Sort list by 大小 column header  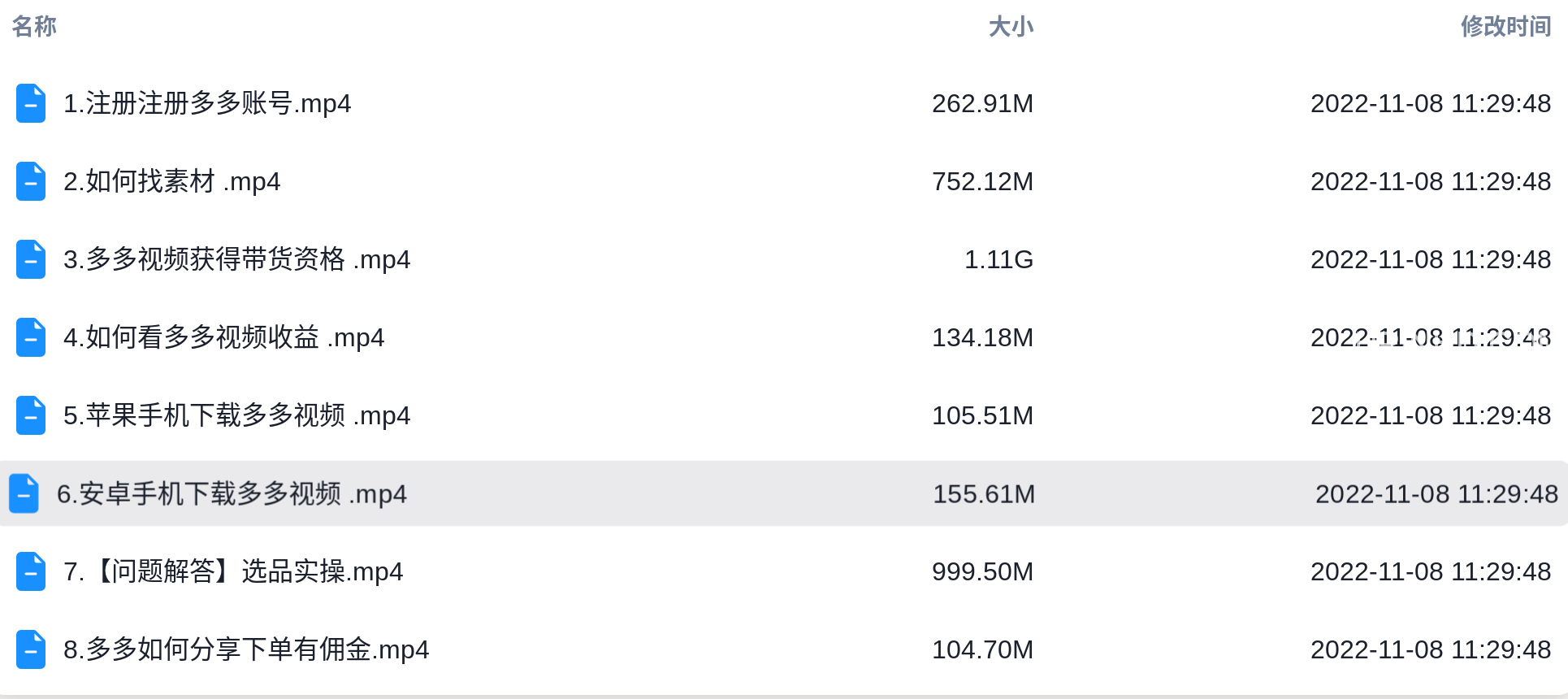coord(1011,26)
